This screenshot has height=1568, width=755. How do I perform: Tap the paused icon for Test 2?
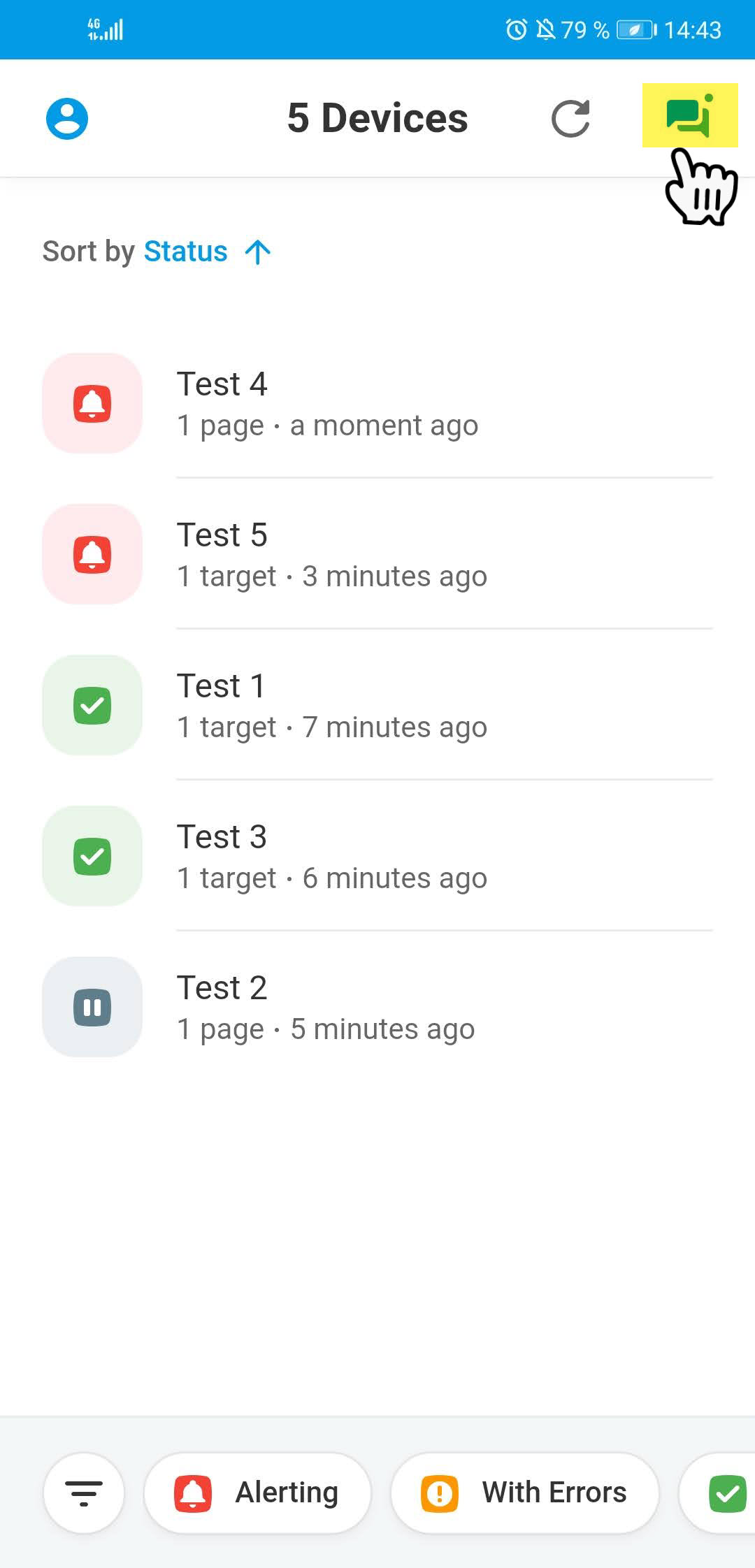(x=92, y=1007)
